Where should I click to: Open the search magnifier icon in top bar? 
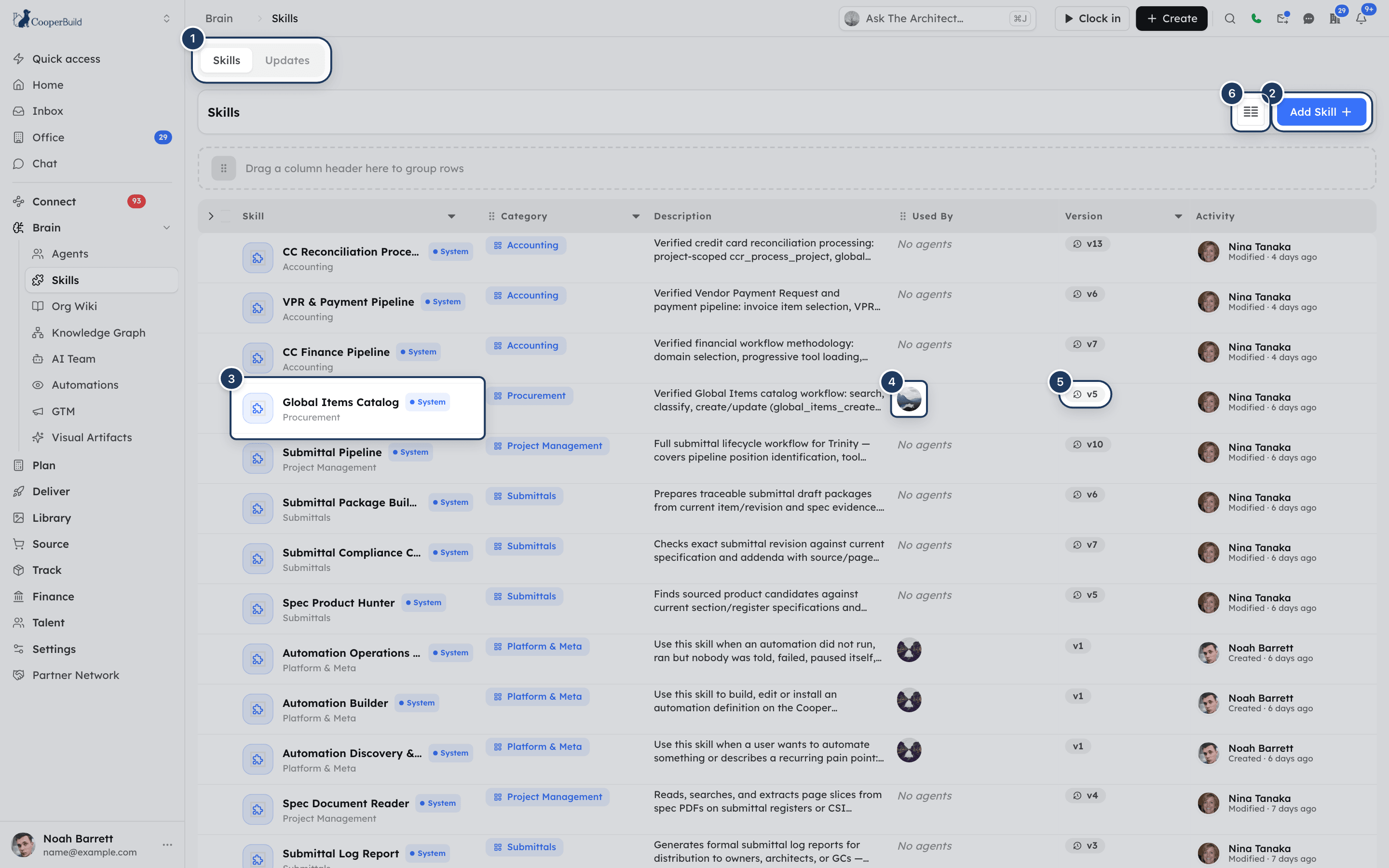tap(1229, 18)
